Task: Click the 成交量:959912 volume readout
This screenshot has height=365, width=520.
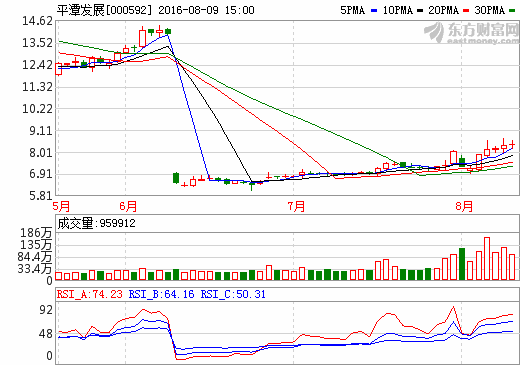Action: (x=97, y=223)
